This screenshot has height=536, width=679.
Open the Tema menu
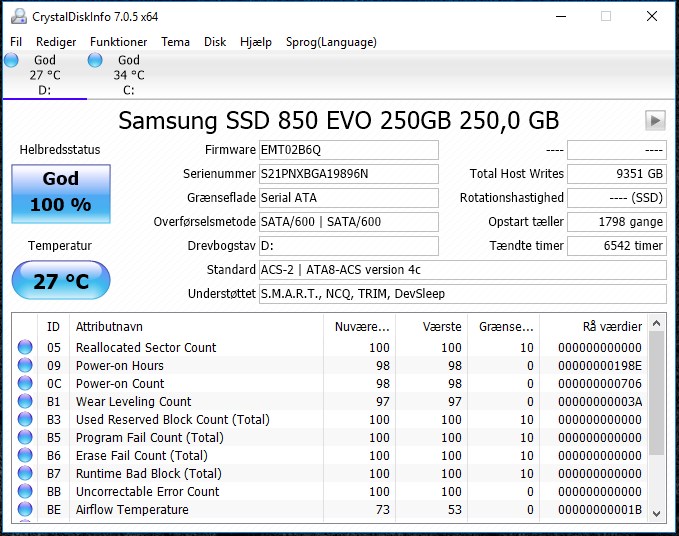tap(175, 42)
